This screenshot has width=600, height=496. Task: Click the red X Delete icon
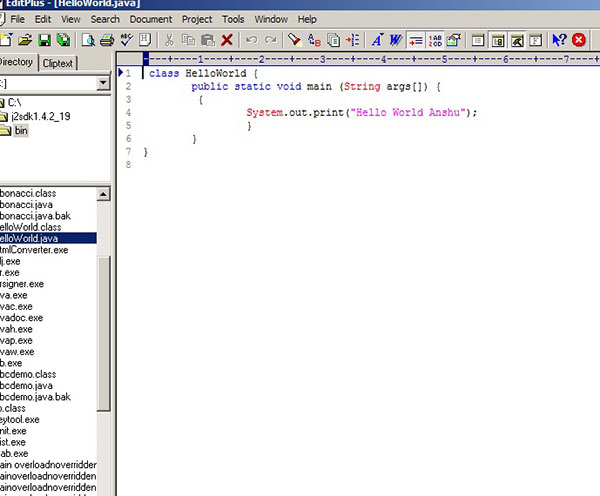(227, 40)
